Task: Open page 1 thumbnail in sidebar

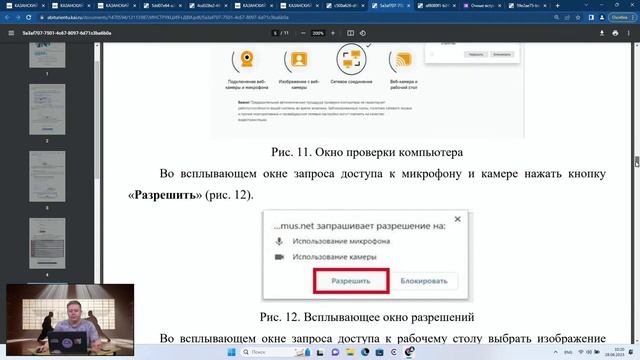Action: (47, 55)
